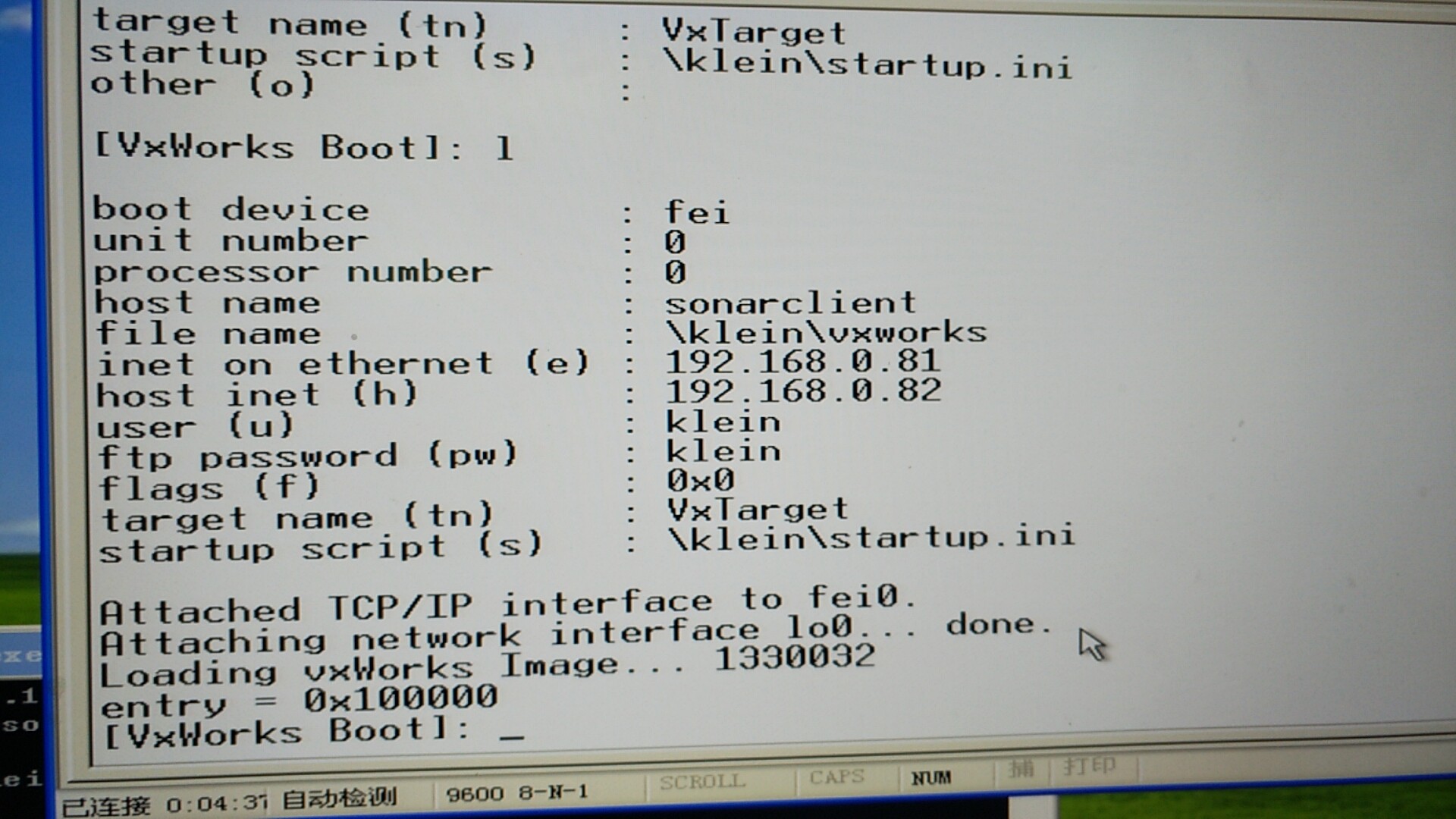Image resolution: width=1456 pixels, height=819 pixels.
Task: Click the sonarclient host name value
Action: [x=790, y=303]
